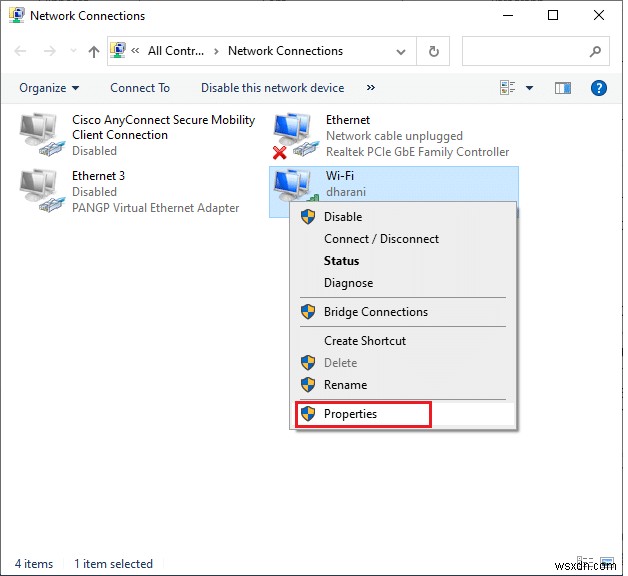Click '1 item selected' in status bar

pyautogui.click(x=113, y=564)
